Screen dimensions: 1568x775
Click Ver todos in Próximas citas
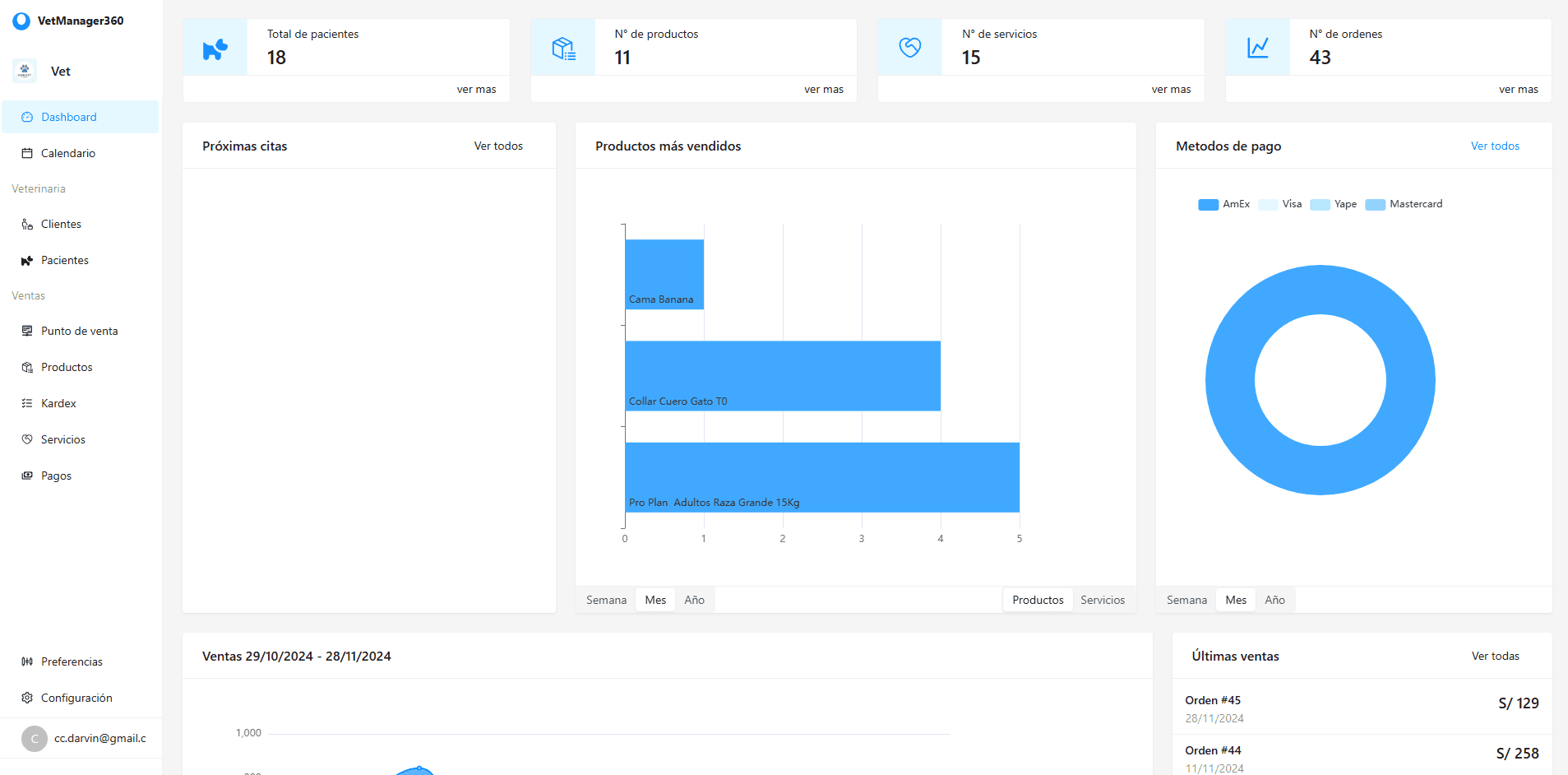(x=498, y=146)
